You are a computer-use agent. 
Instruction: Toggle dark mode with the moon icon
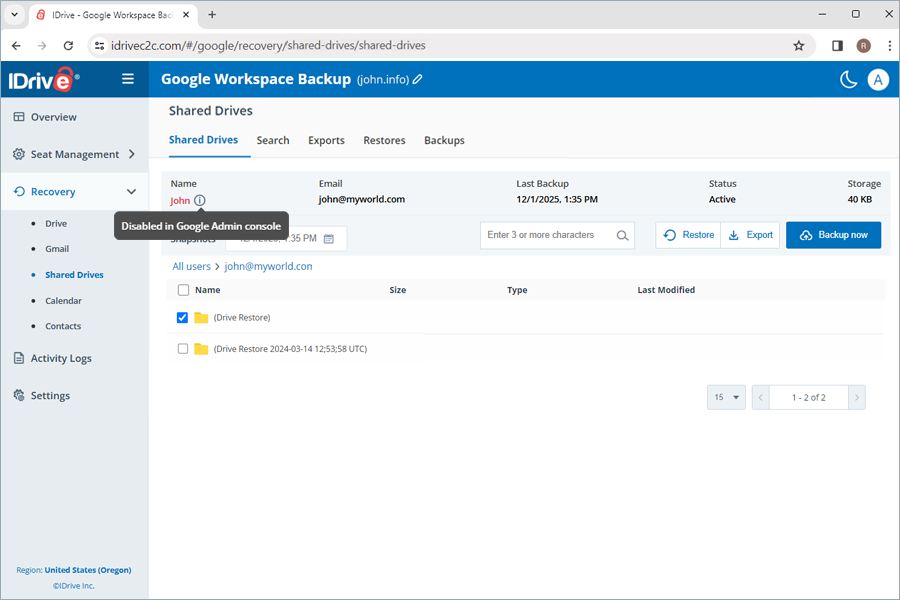(x=847, y=79)
